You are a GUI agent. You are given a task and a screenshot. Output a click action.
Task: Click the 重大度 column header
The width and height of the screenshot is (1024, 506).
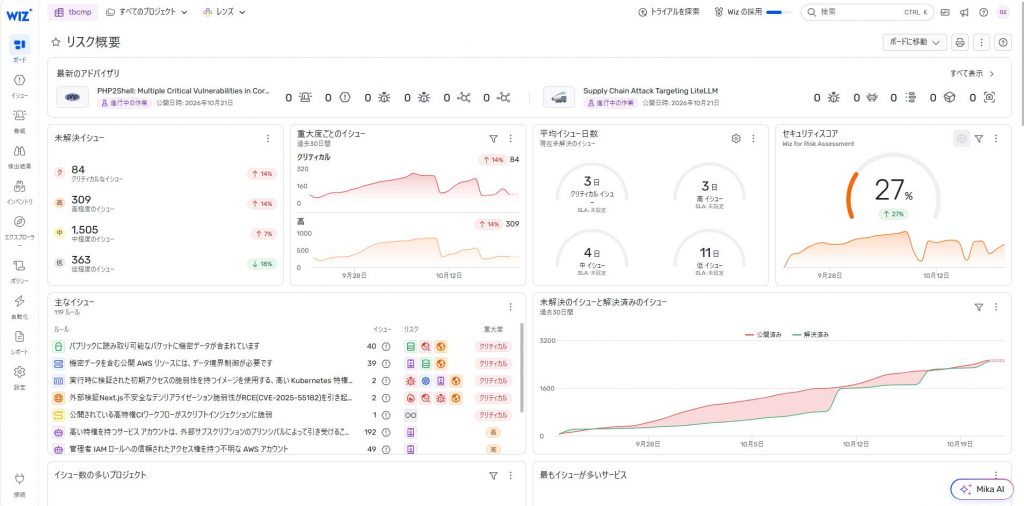[493, 329]
